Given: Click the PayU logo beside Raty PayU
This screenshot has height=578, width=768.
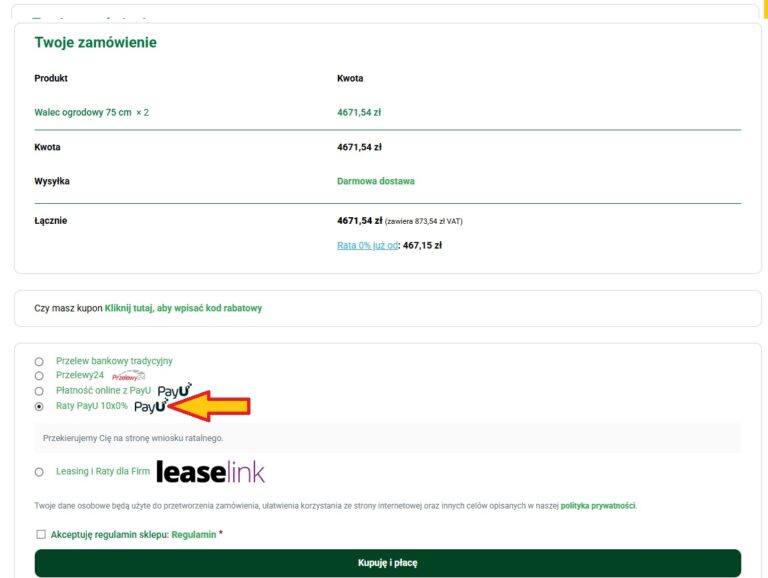Looking at the screenshot, I should 150,407.
